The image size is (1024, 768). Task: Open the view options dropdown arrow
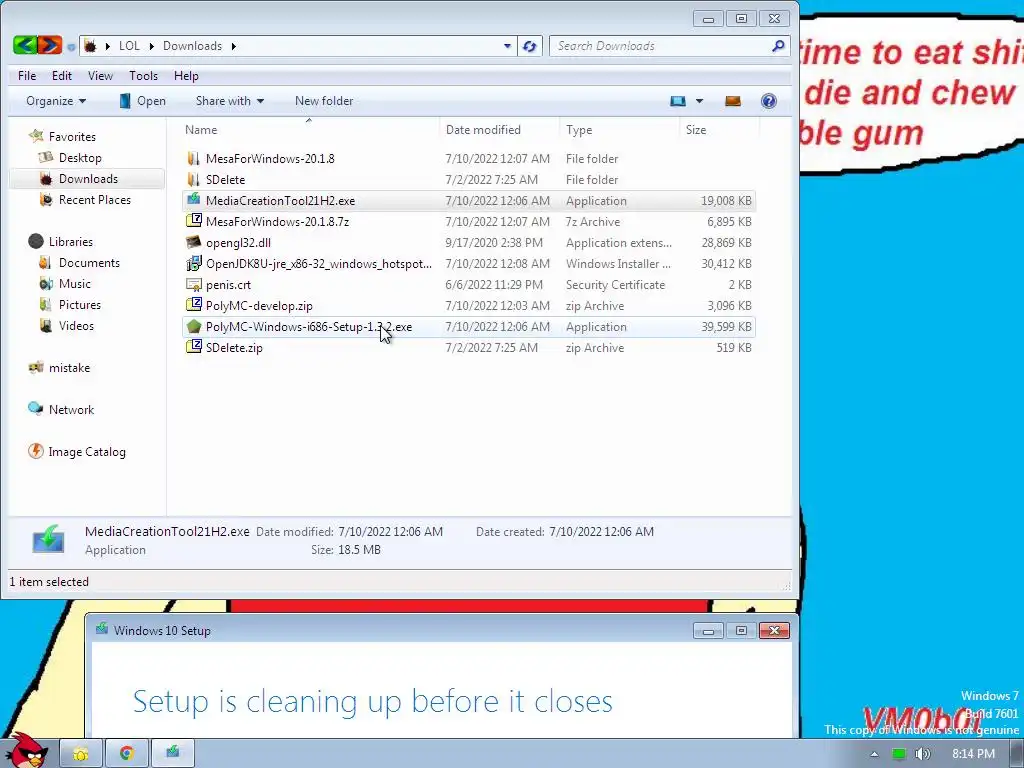(699, 101)
